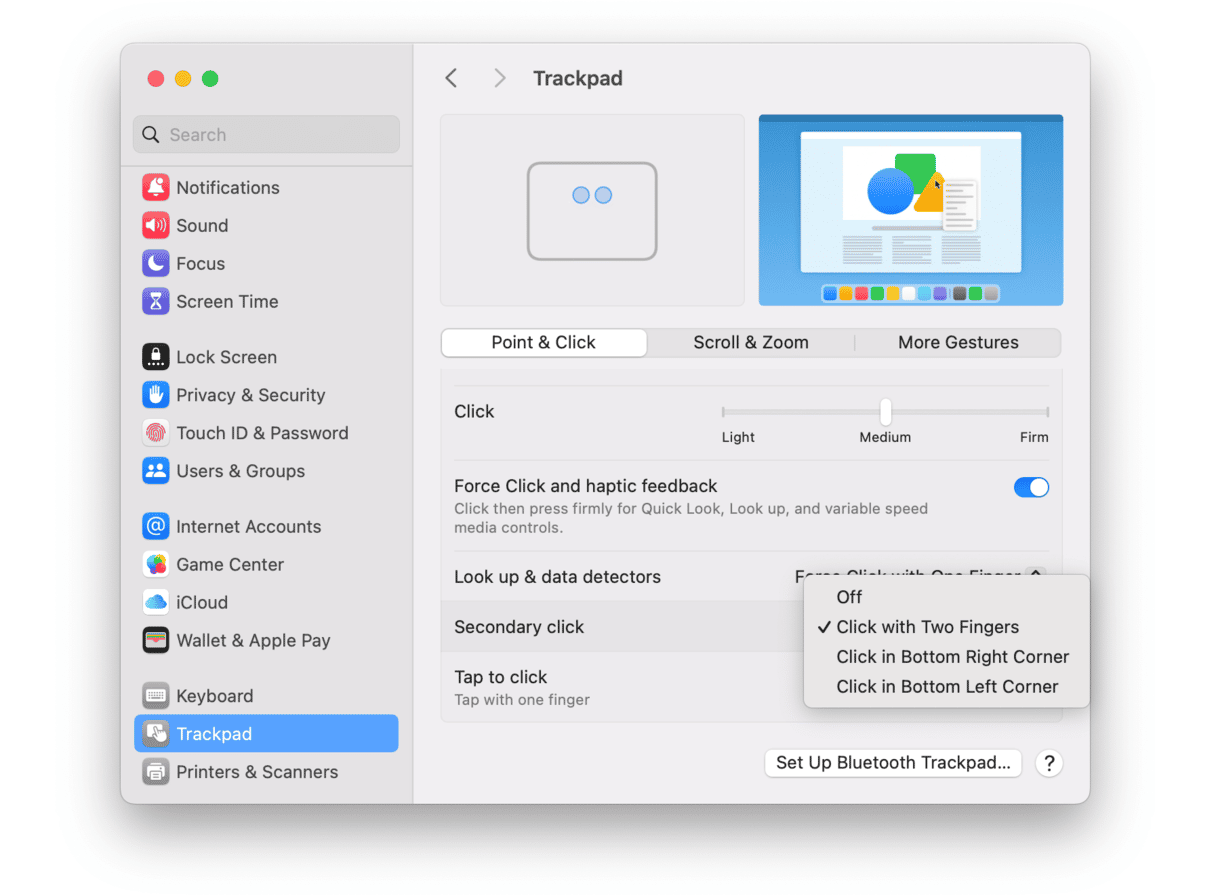The height and width of the screenshot is (896, 1216).
Task: Pick Click in Bottom Left Corner
Action: coord(947,687)
